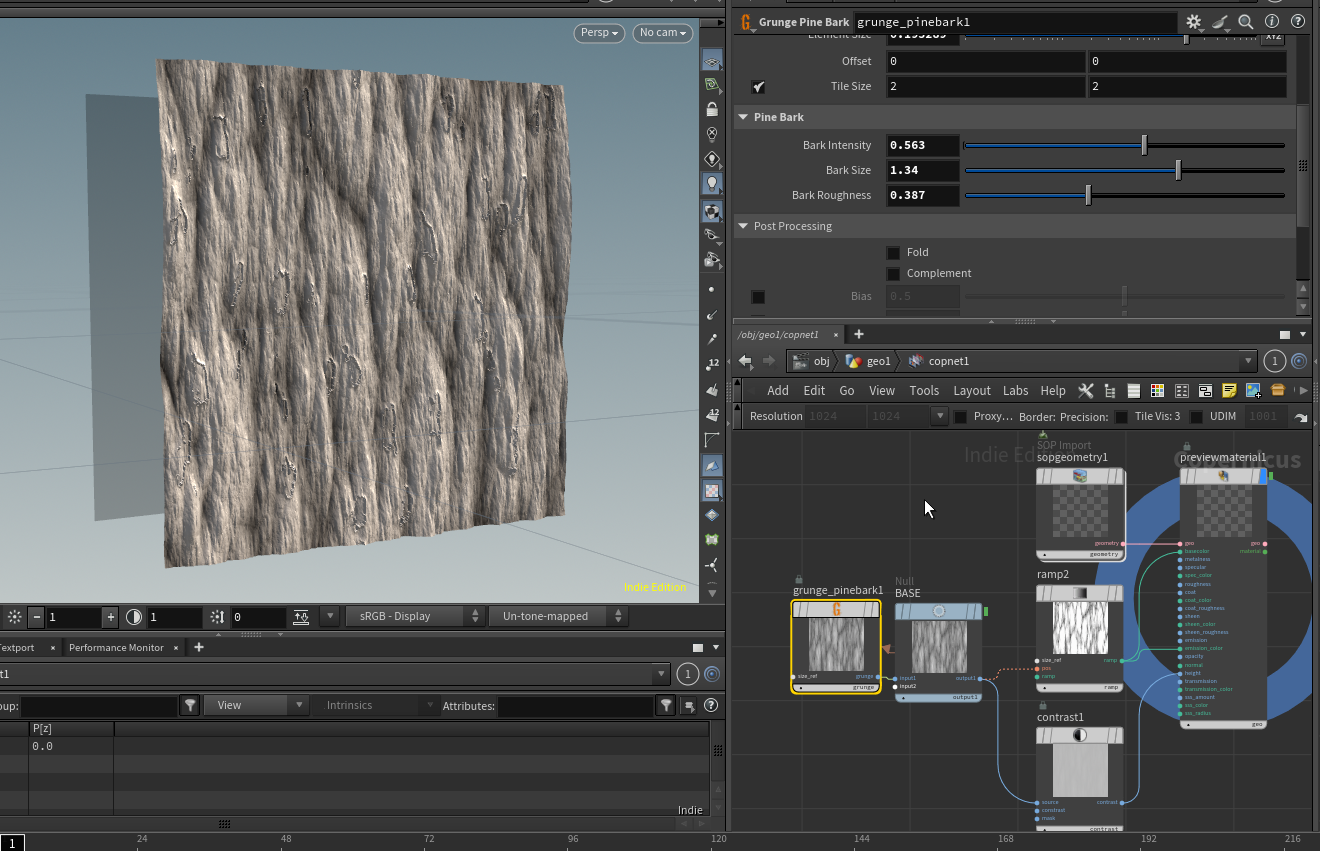Open the parameter gear settings menu

1193,21
